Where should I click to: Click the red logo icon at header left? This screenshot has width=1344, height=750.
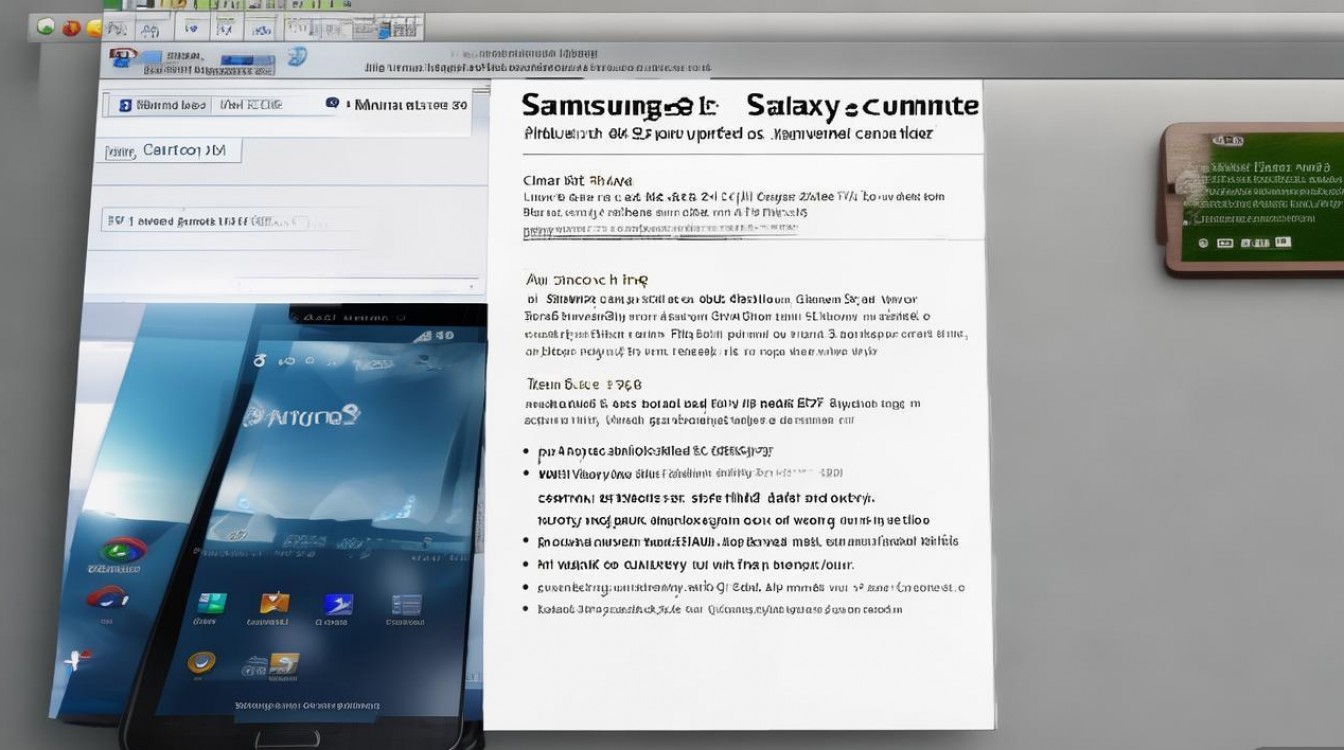coord(122,56)
